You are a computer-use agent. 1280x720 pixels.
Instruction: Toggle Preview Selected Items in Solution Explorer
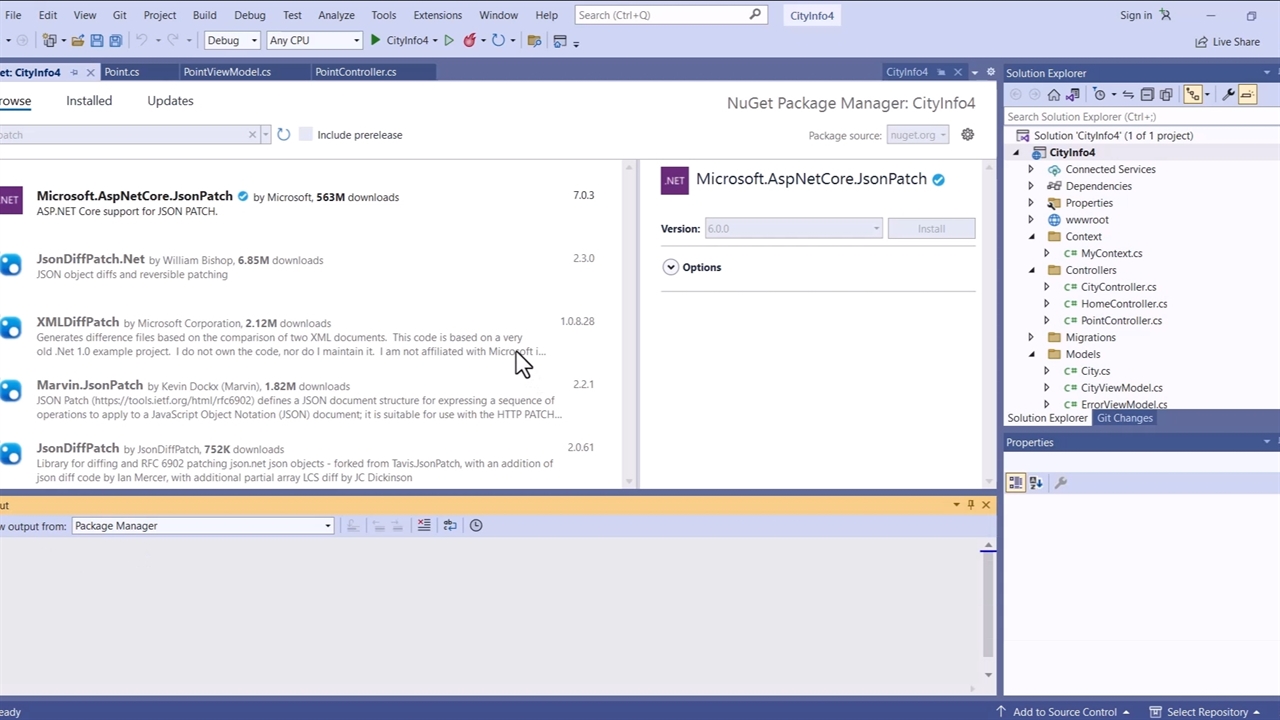1247,95
